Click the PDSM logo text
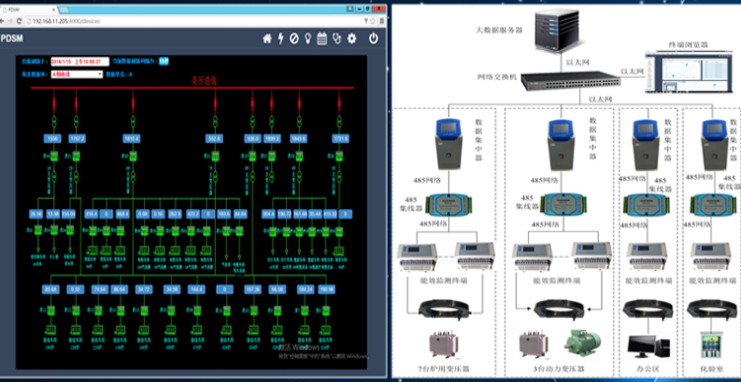Viewport: 741px width, 382px height. pos(12,39)
